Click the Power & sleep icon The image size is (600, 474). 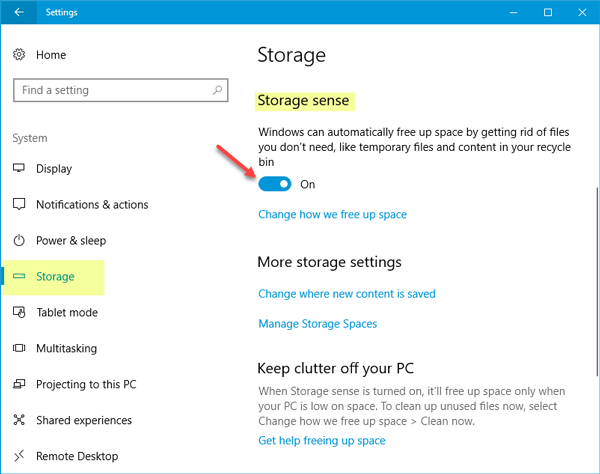(19, 241)
